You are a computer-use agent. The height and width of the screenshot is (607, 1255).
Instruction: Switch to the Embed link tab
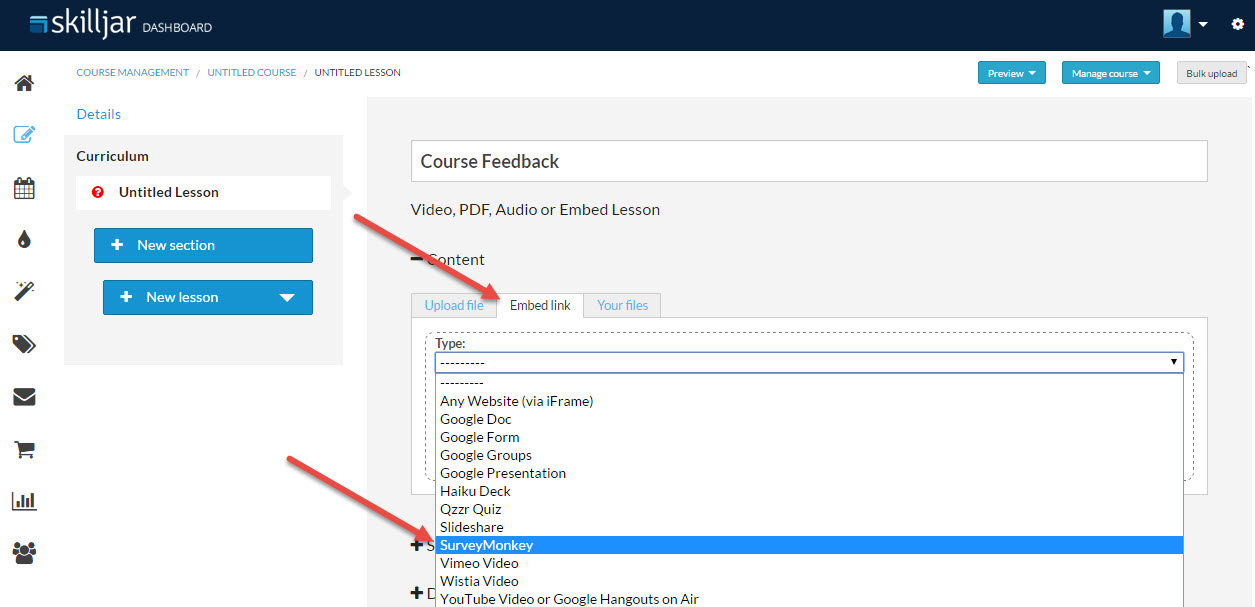[x=540, y=305]
